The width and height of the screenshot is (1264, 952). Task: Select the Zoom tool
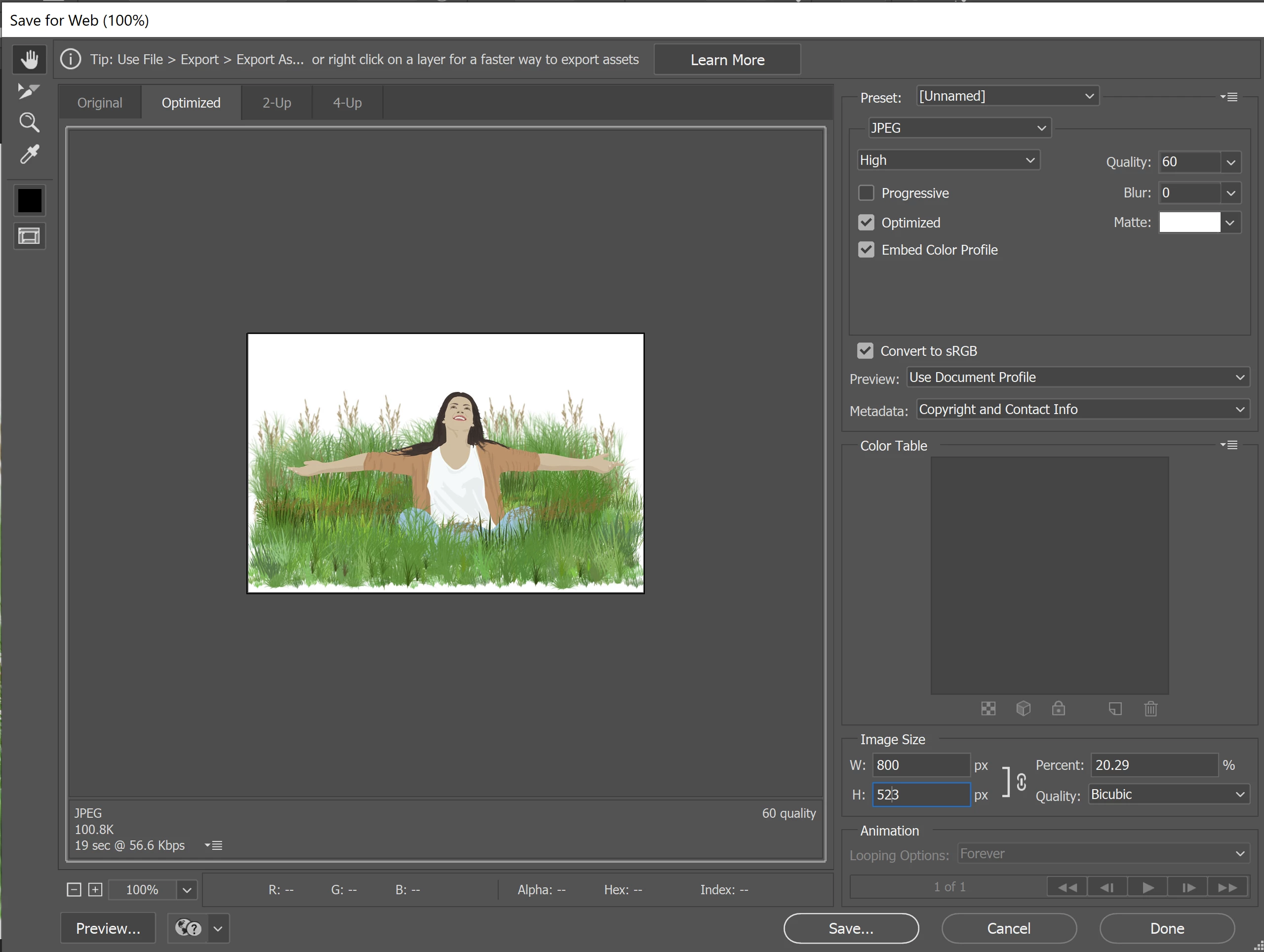click(29, 122)
